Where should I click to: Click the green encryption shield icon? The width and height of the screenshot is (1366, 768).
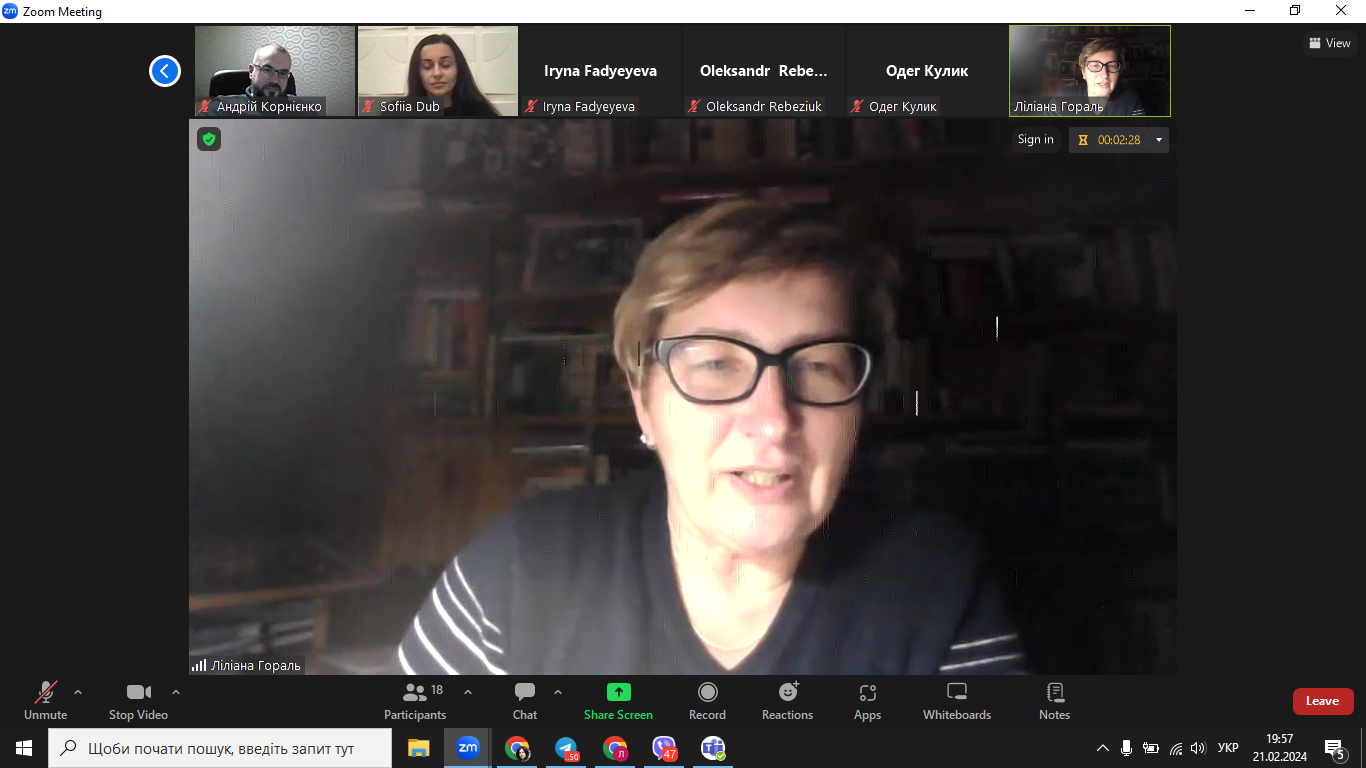pos(209,139)
